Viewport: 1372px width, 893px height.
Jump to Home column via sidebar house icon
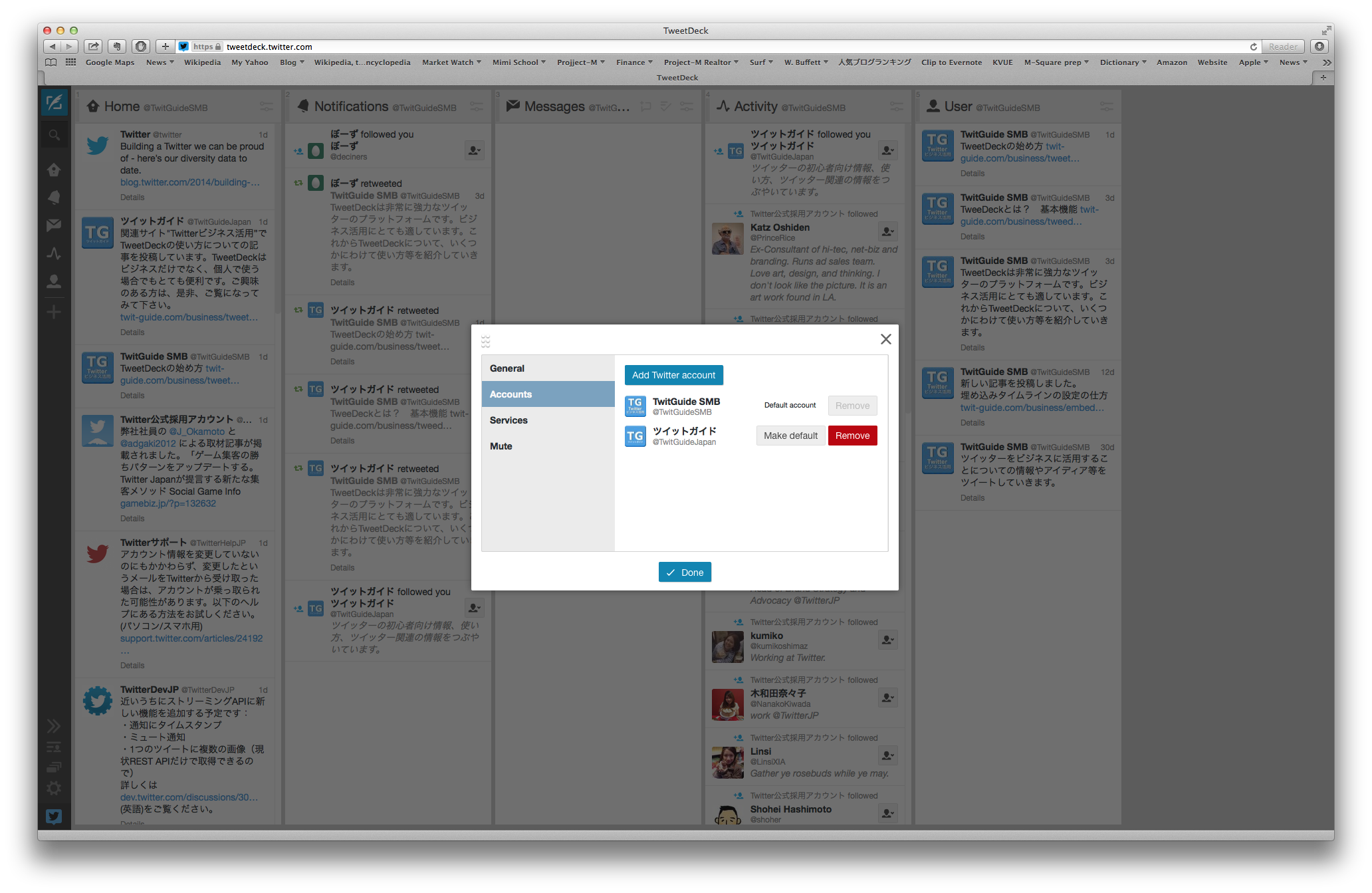[x=54, y=170]
